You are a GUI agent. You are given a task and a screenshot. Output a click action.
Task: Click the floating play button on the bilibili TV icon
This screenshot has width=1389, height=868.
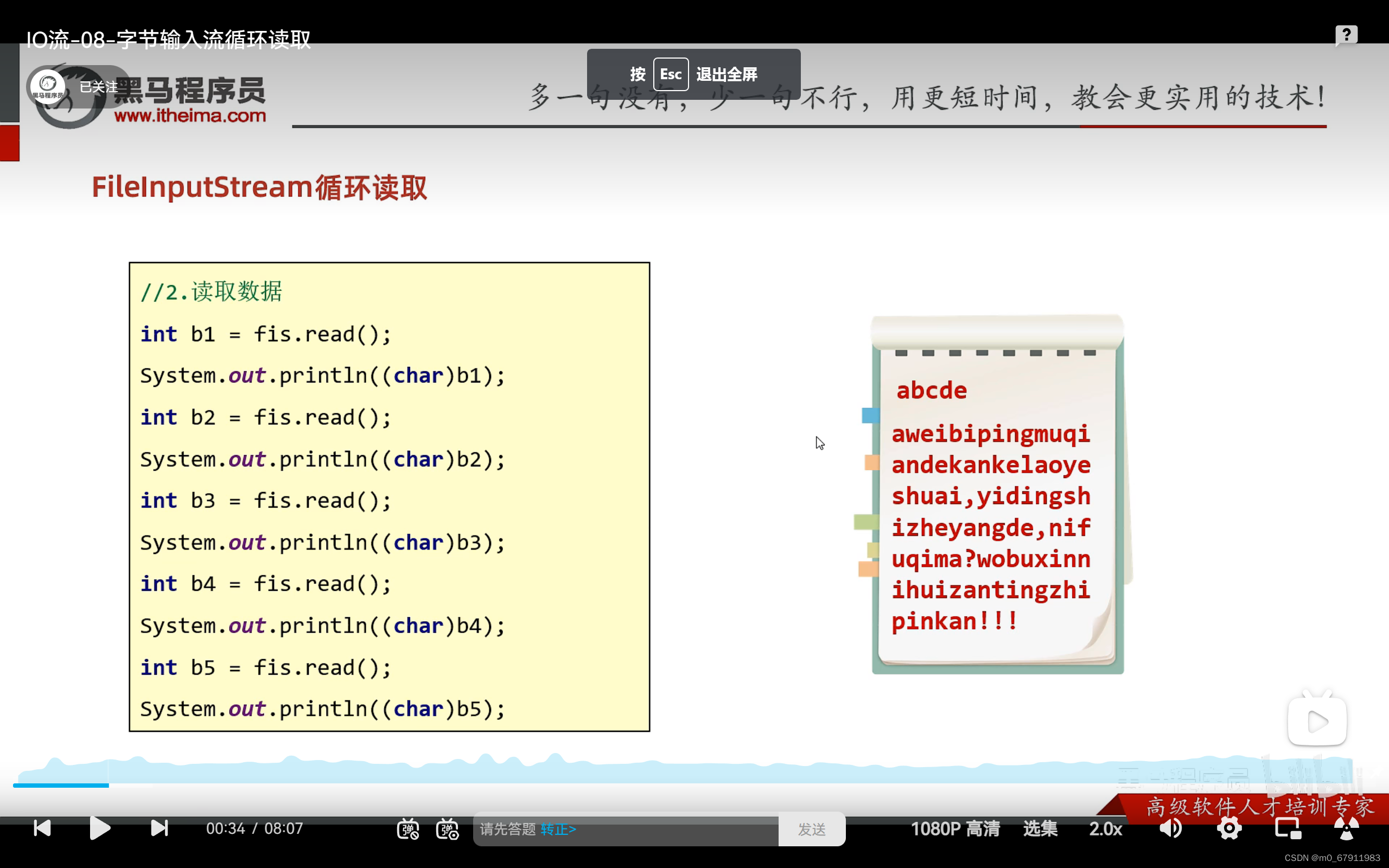click(x=1317, y=722)
